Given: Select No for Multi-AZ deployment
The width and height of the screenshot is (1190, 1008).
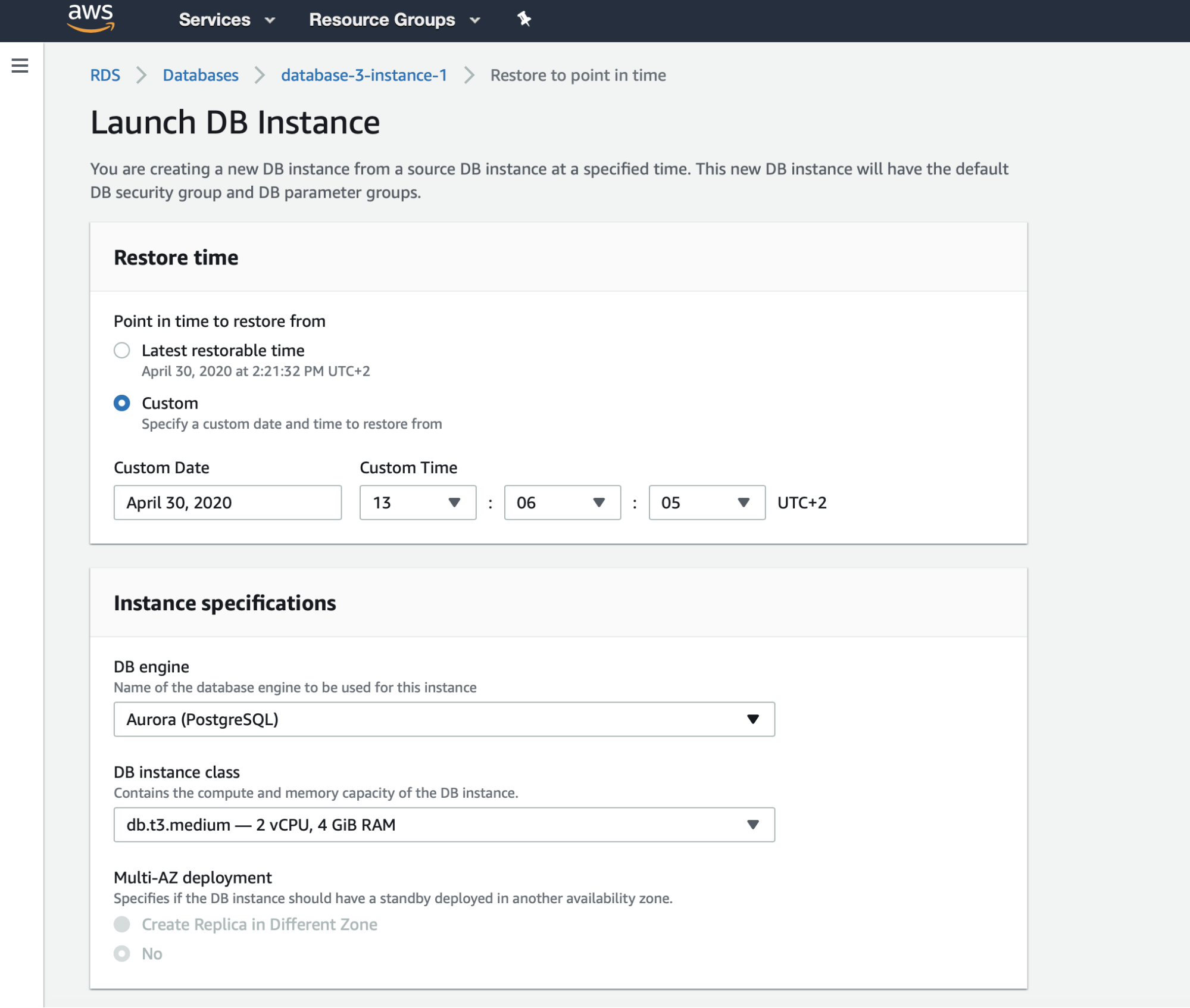Looking at the screenshot, I should point(122,953).
